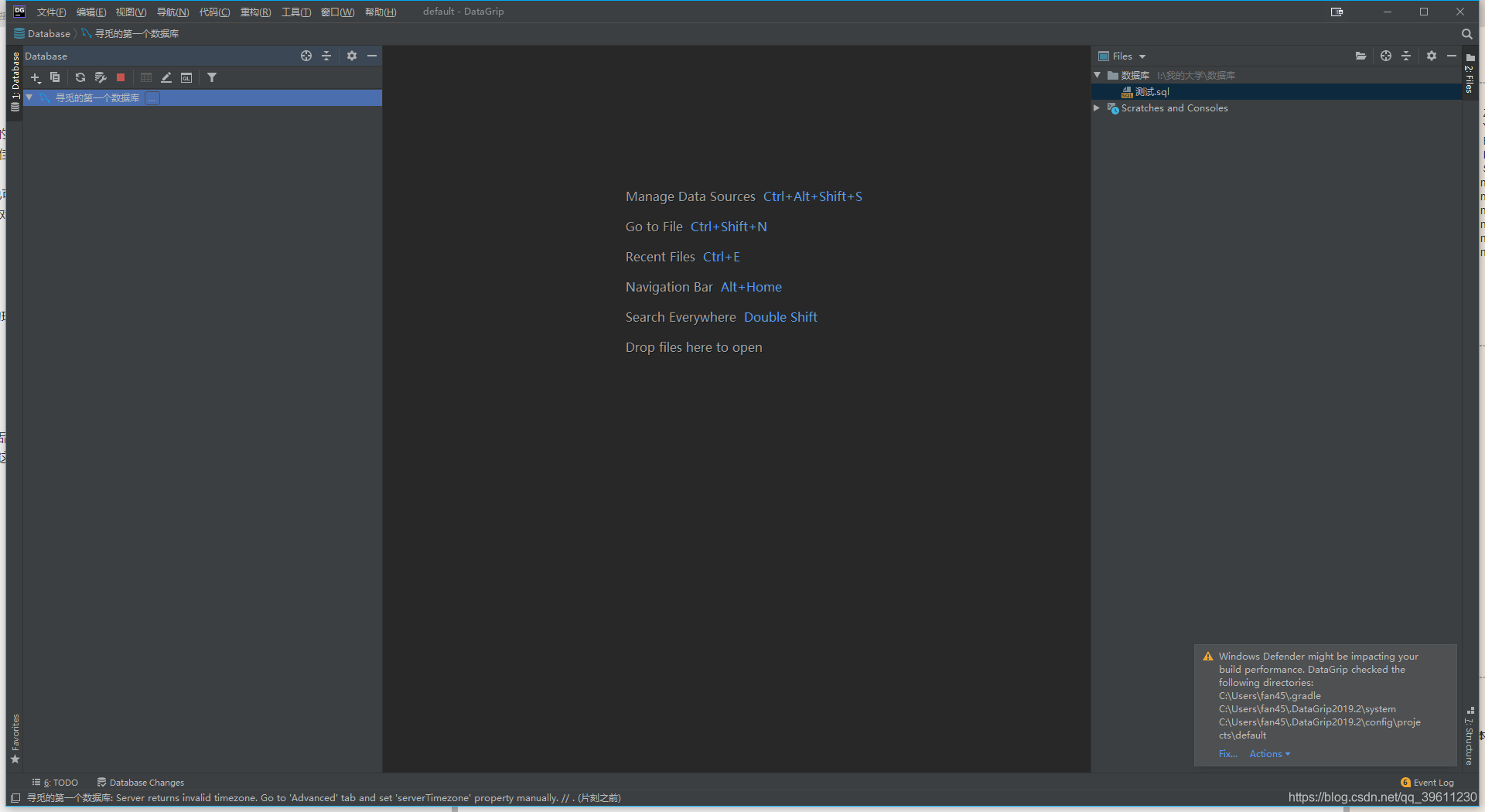Image resolution: width=1485 pixels, height=812 pixels.
Task: Open the 导航(N) menu
Action: point(172,12)
